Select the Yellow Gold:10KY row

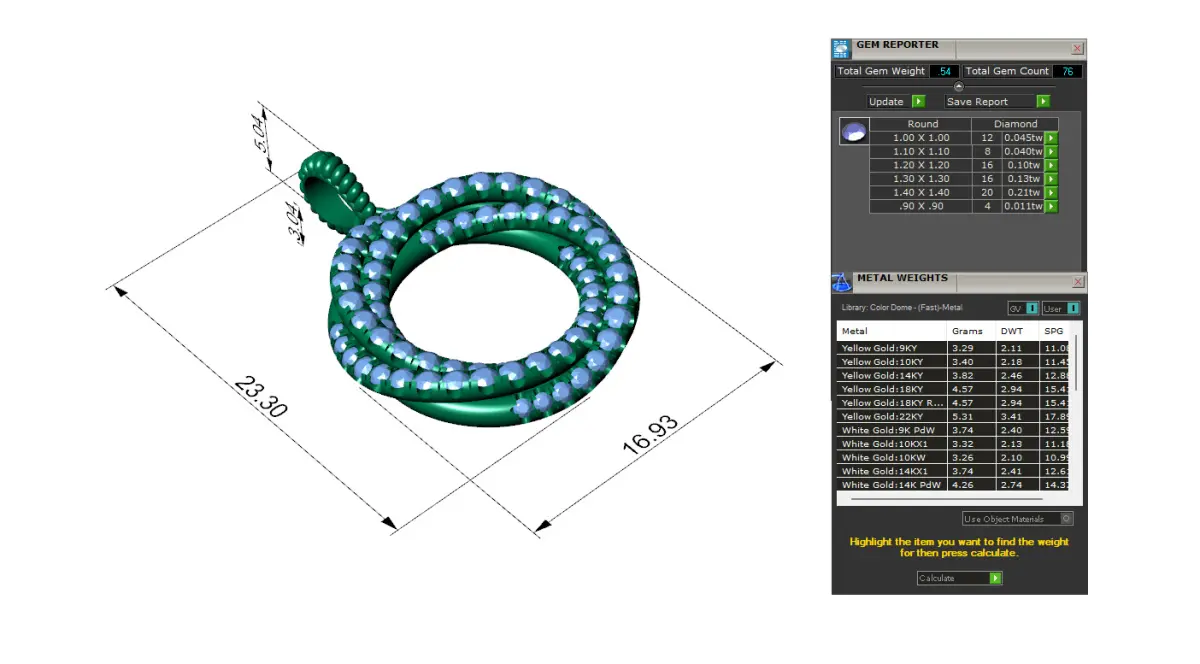[953, 362]
